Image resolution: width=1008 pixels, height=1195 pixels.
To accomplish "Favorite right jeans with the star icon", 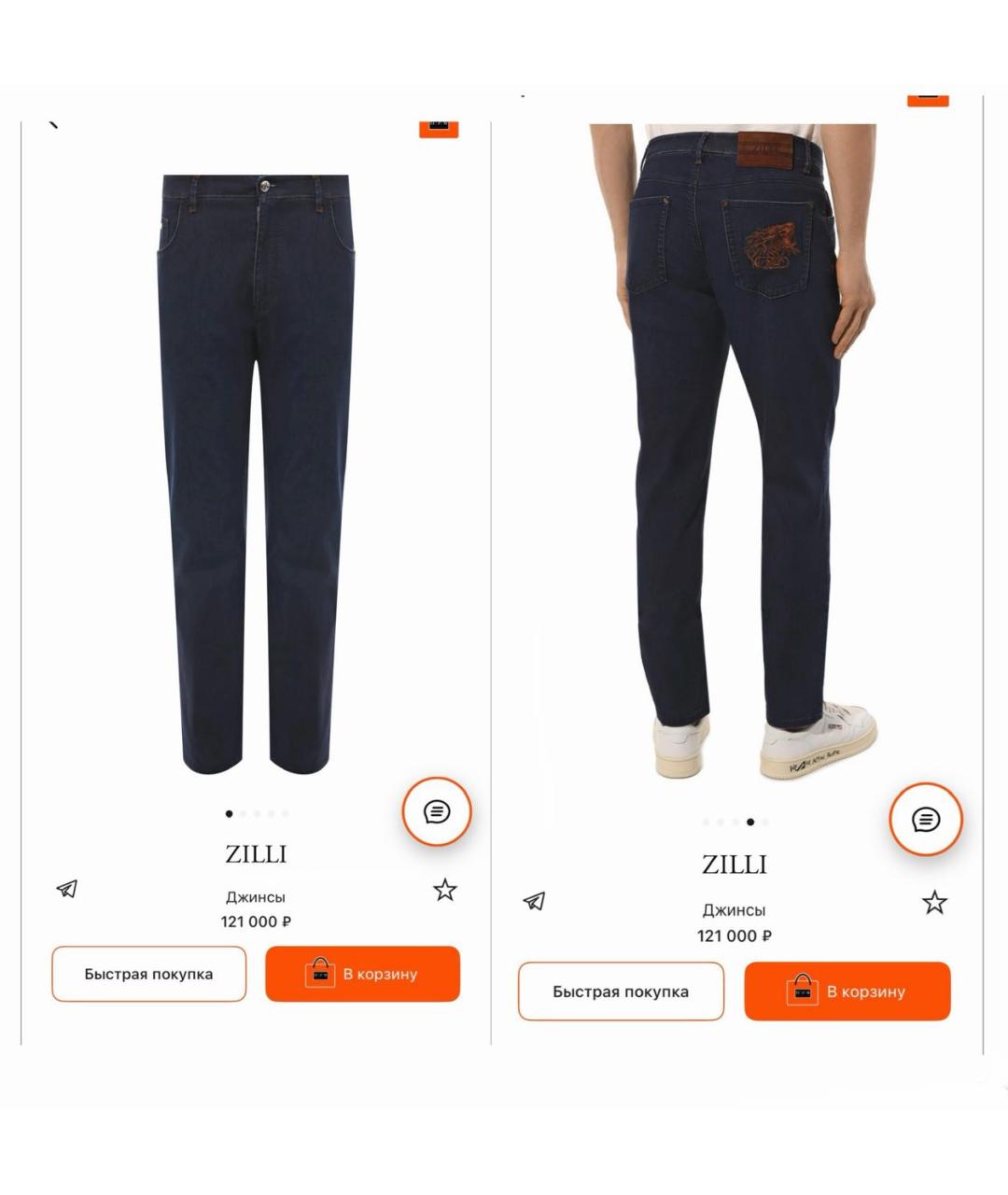I will [934, 902].
